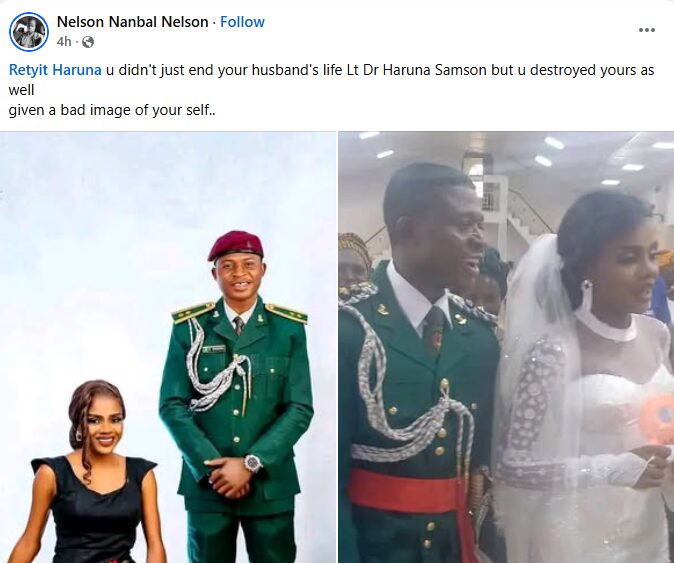Click the maroon beret in left photo
Viewport: 674px width, 563px height.
[x=238, y=244]
